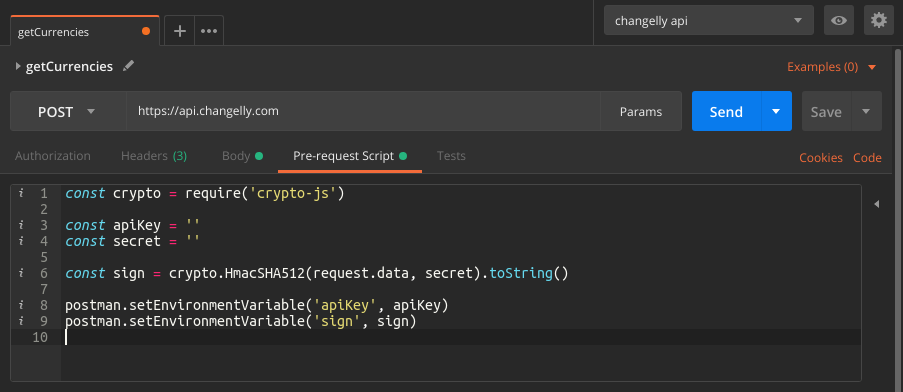This screenshot has height=392, width=903.
Task: Open Save options dropdown arrow
Action: [x=866, y=111]
